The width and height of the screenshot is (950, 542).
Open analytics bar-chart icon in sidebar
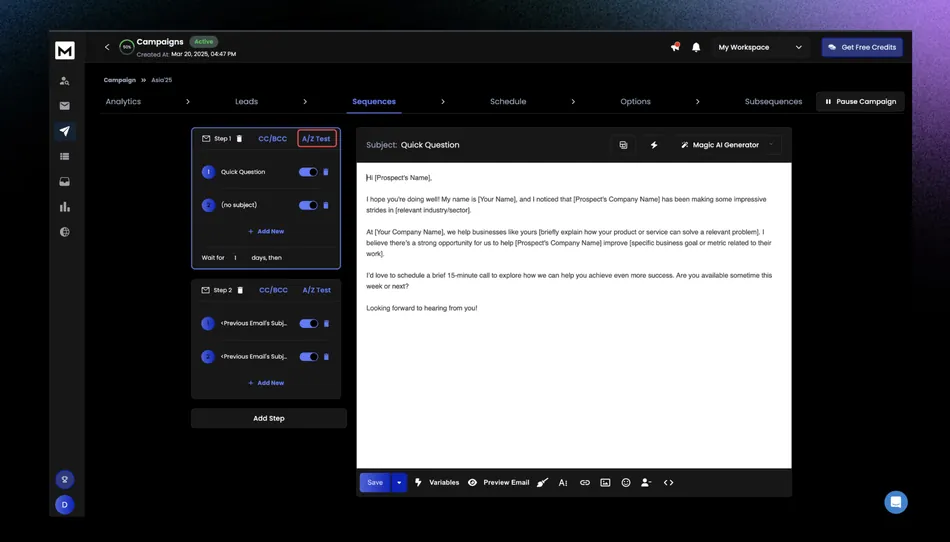tap(65, 207)
